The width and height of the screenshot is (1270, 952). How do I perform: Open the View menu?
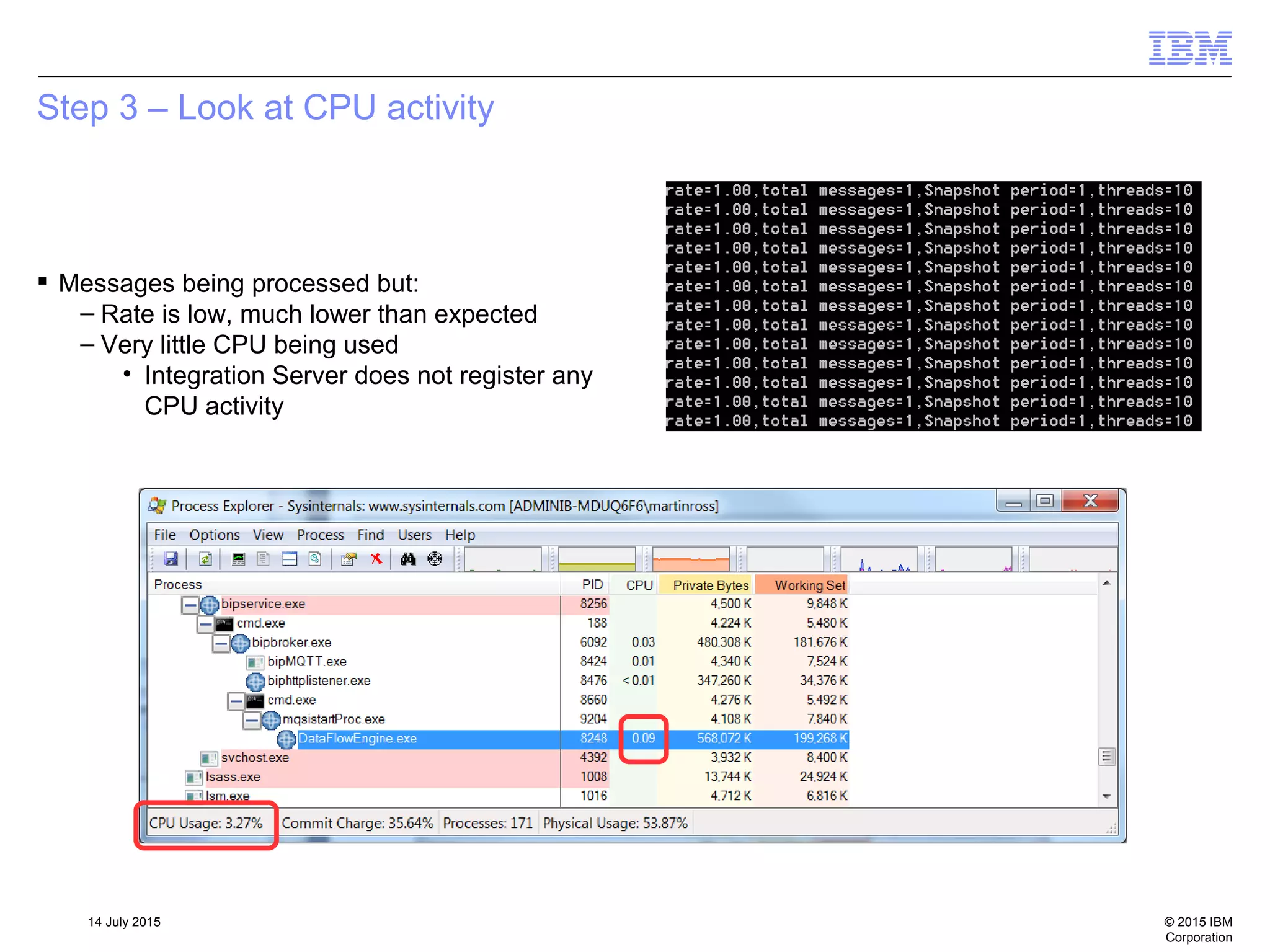268,535
